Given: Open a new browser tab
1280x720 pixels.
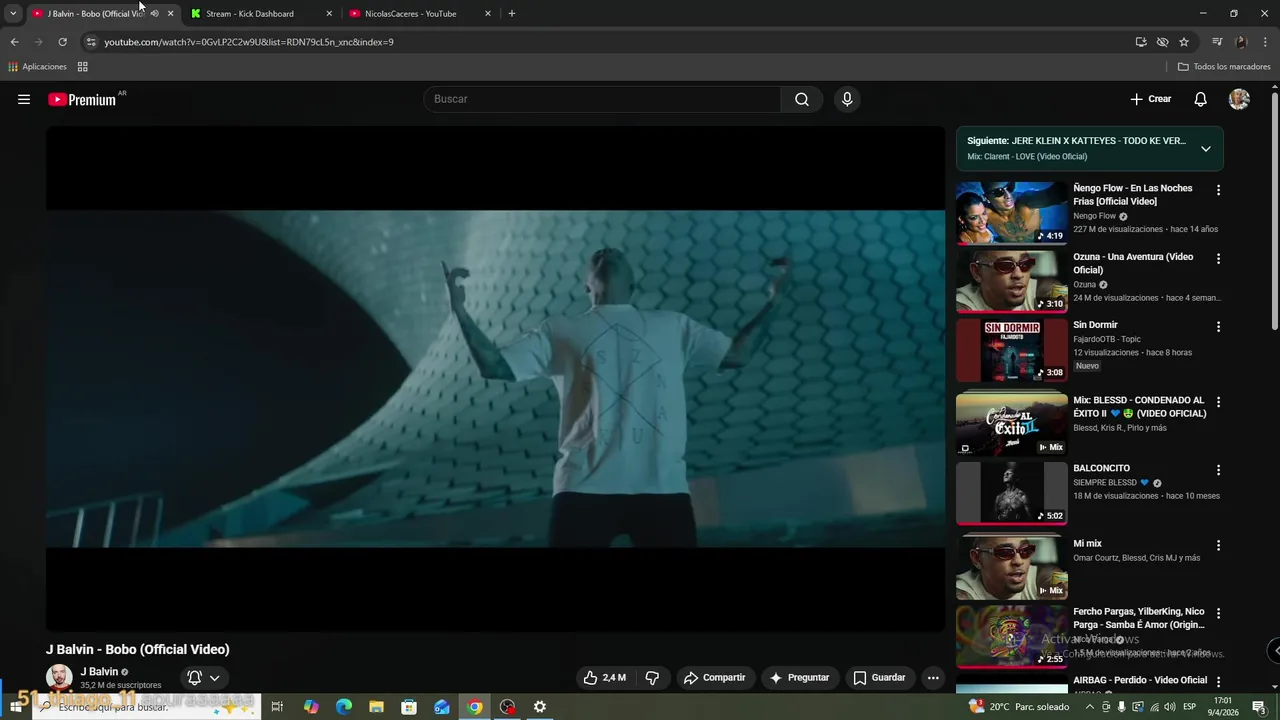Looking at the screenshot, I should tap(512, 13).
